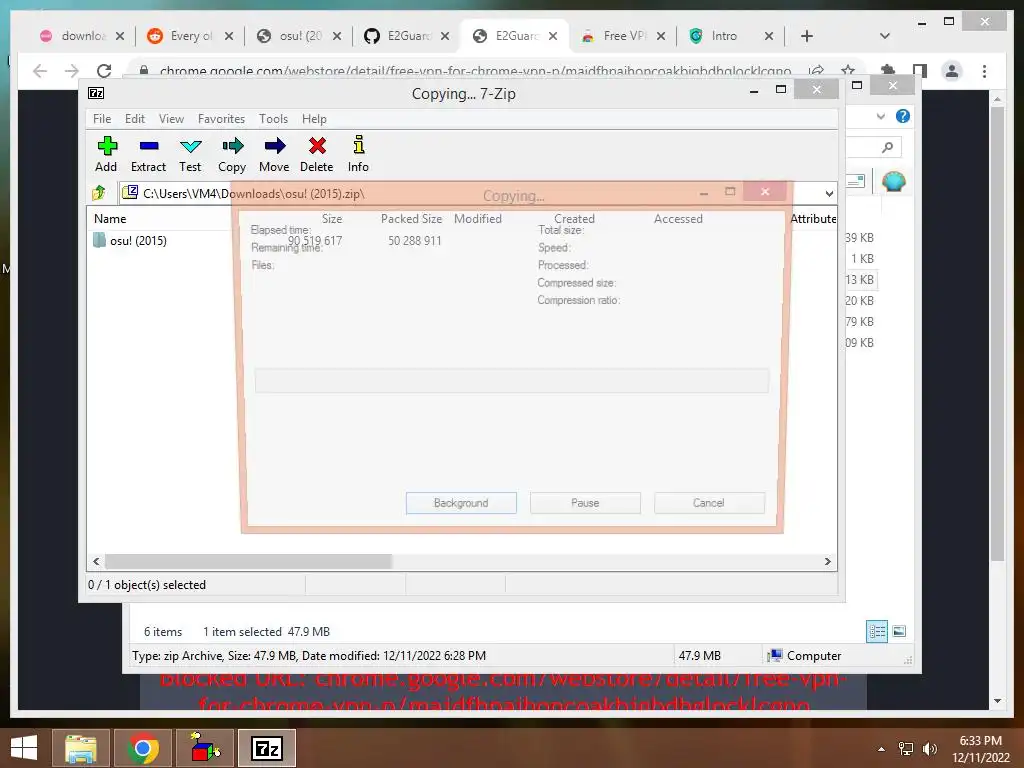1024x768 pixels.
Task: Click the Copy toolbar icon
Action: (x=232, y=154)
